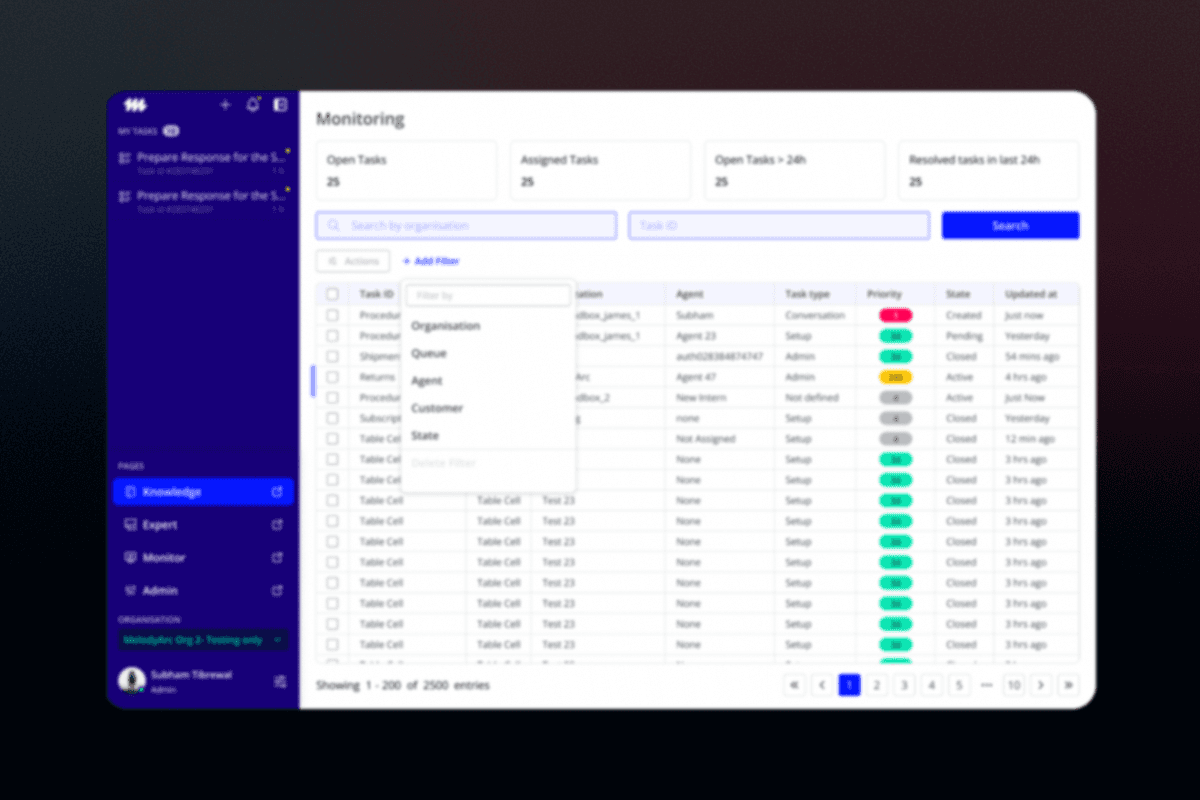This screenshot has height=800, width=1200.
Task: Sort by Task ID column header
Action: 376,295
